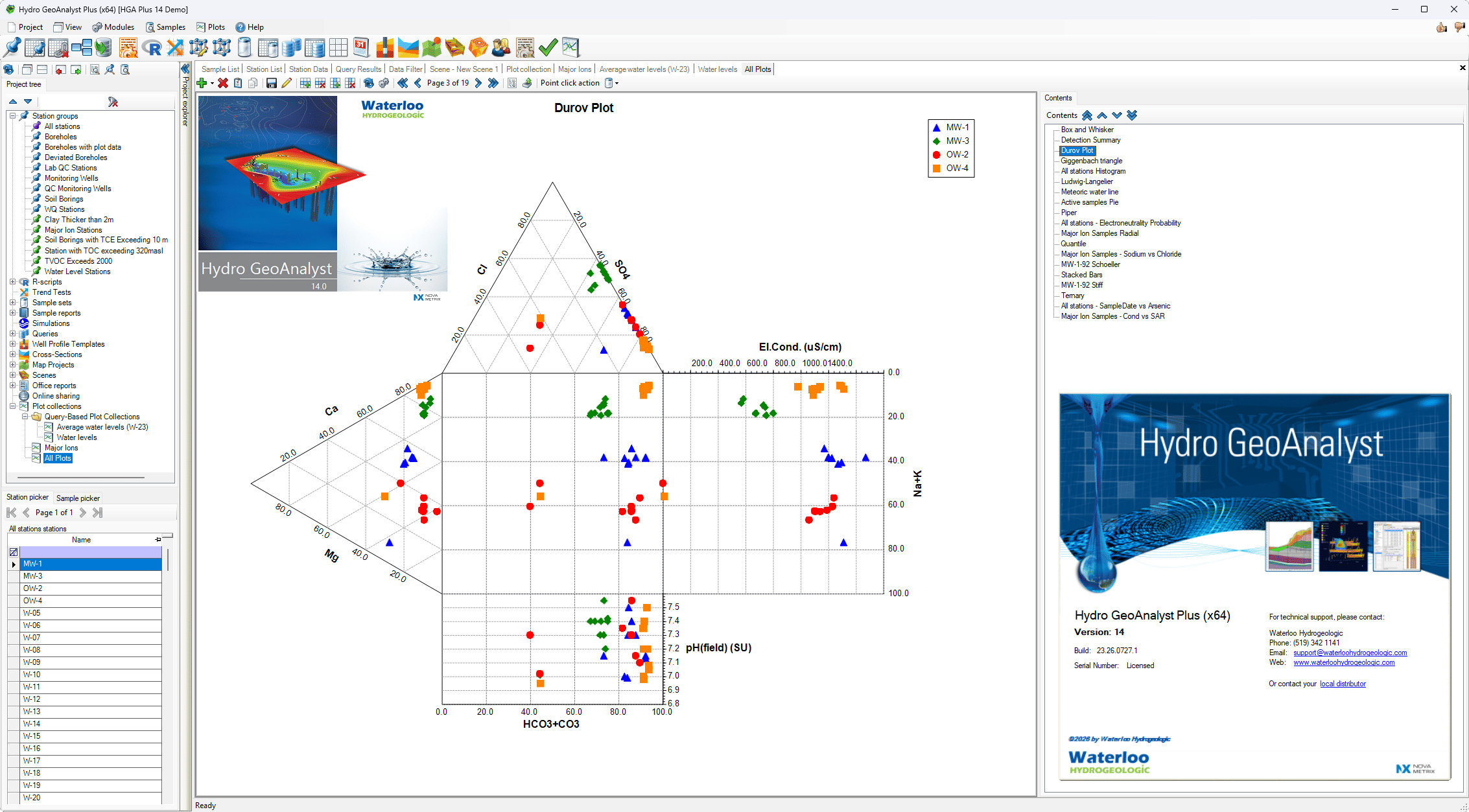Click the OW-4 orange square legend marker
Image resolution: width=1469 pixels, height=812 pixels.
click(936, 168)
